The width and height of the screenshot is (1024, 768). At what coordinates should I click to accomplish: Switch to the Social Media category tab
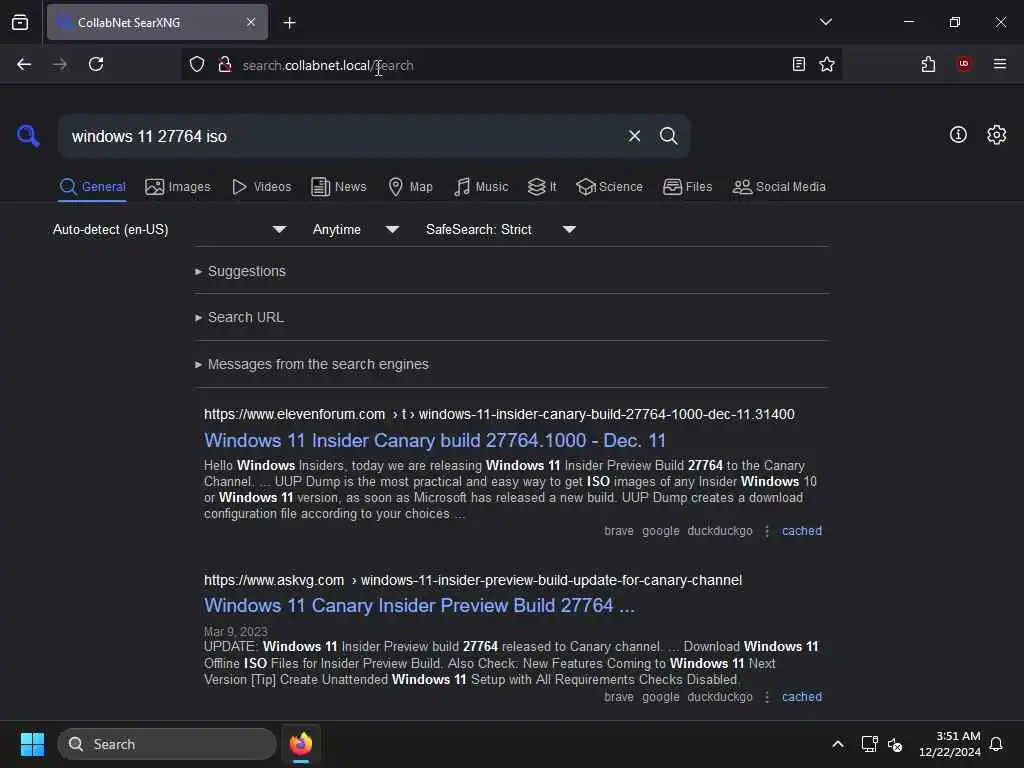[x=779, y=187]
